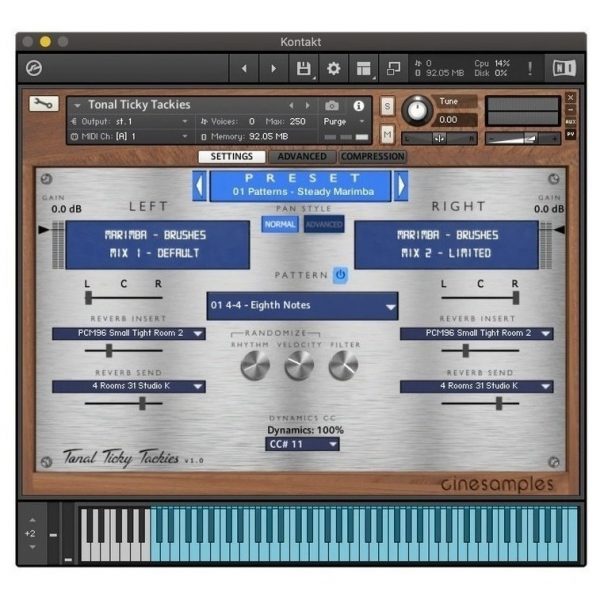This screenshot has height=600, width=600.
Task: Open the Purge dropdown menu
Action: (x=344, y=121)
